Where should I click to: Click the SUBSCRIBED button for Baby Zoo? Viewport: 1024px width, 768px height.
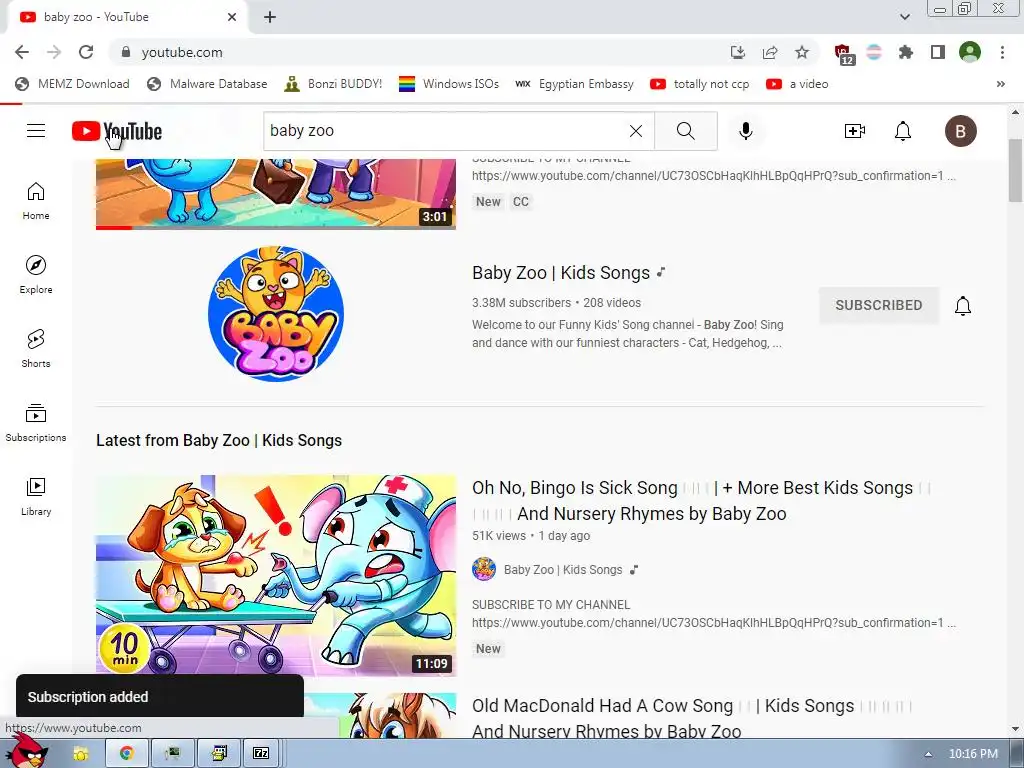878,306
